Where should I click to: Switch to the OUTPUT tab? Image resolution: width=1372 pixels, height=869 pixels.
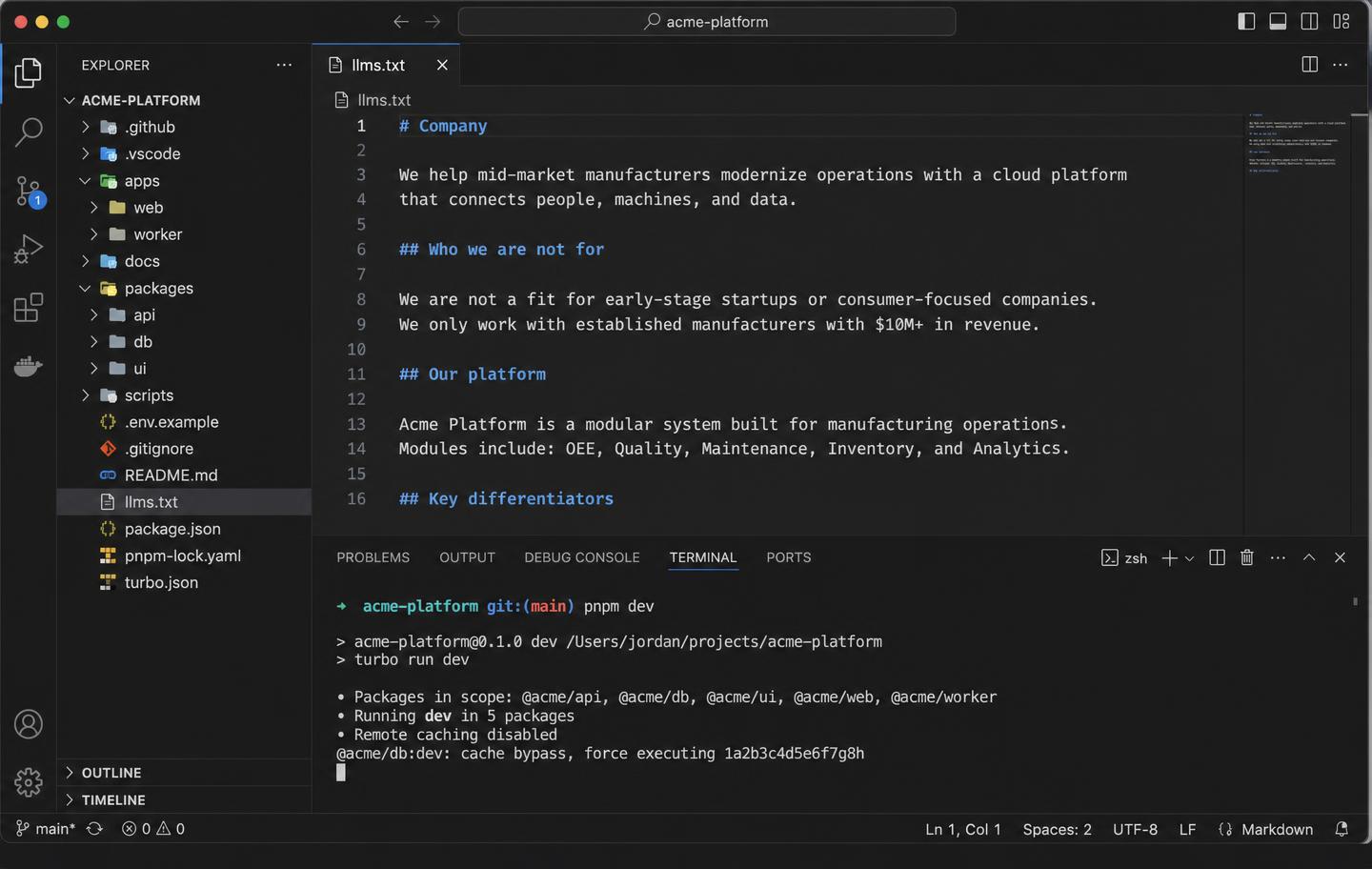467,557
